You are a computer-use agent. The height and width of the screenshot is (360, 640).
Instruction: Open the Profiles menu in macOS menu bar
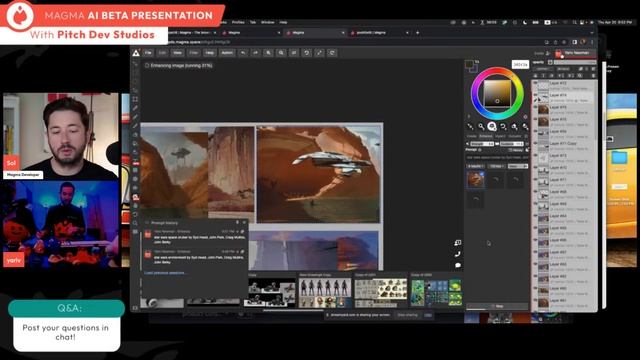click(238, 22)
